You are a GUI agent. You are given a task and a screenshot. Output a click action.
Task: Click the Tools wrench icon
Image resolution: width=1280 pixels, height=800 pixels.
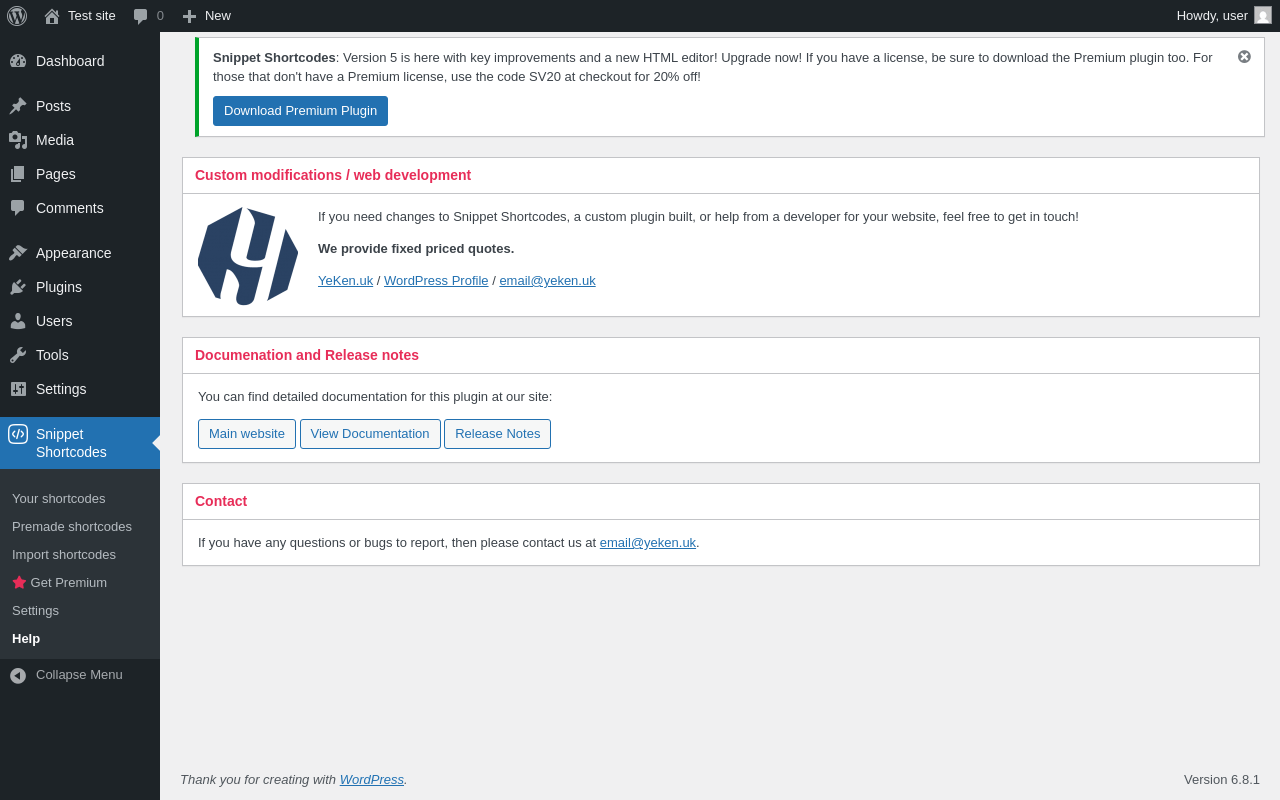point(18,355)
